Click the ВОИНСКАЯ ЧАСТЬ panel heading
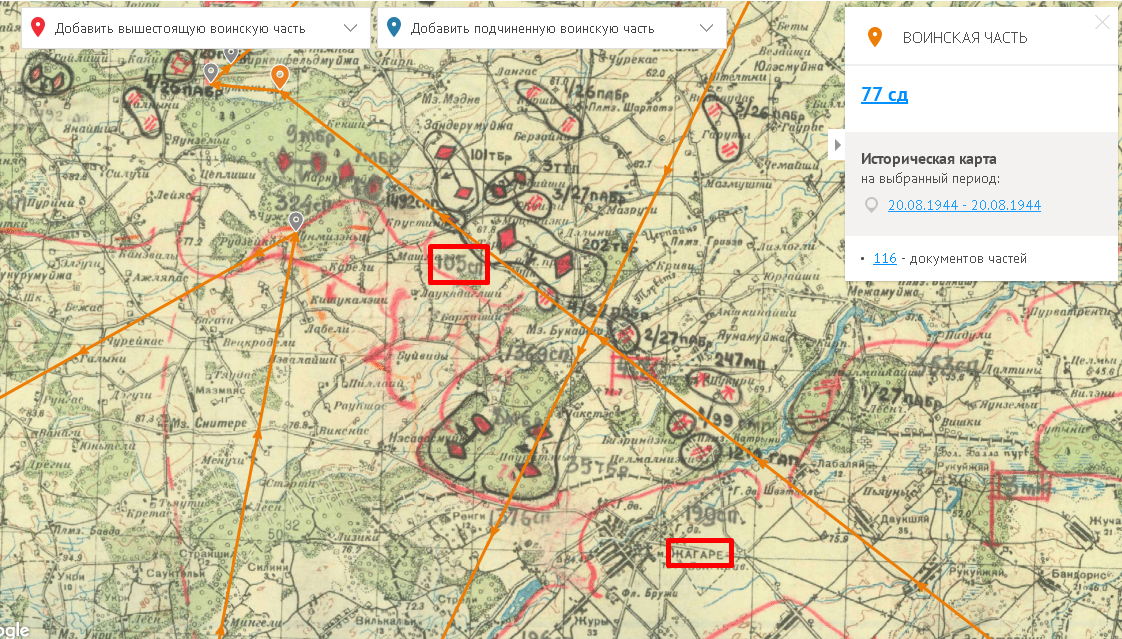 [x=965, y=38]
